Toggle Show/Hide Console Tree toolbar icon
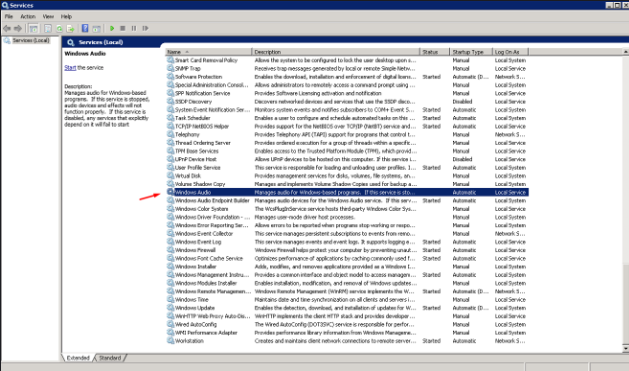629x371 pixels. pyautogui.click(x=34, y=28)
